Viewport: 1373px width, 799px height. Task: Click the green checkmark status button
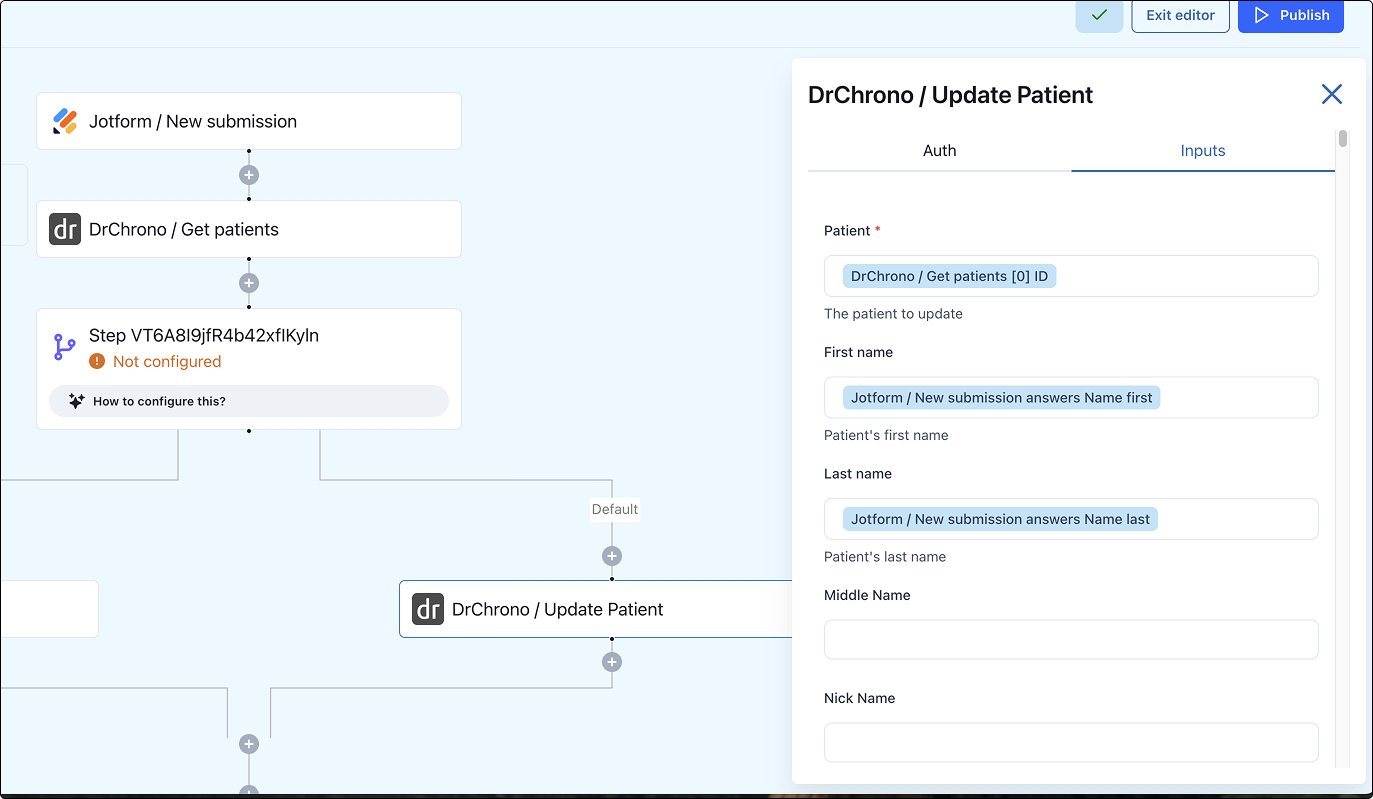(1099, 16)
